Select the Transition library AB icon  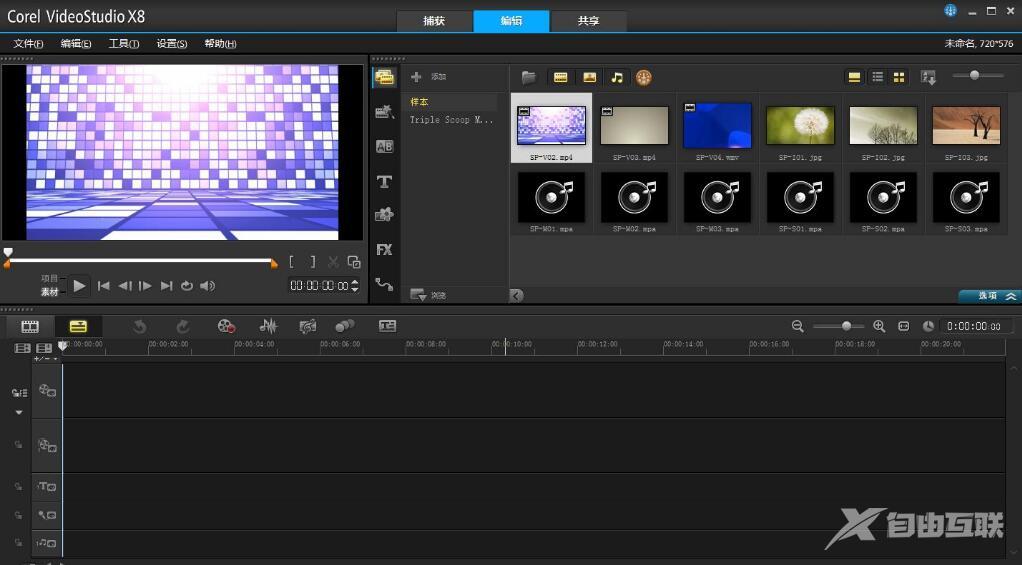[x=384, y=146]
